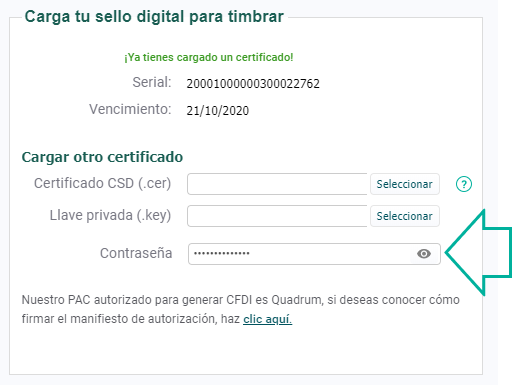Viewport: 526px width, 385px height.
Task: Click the teal arrow pointing at the password
Action: click(479, 253)
